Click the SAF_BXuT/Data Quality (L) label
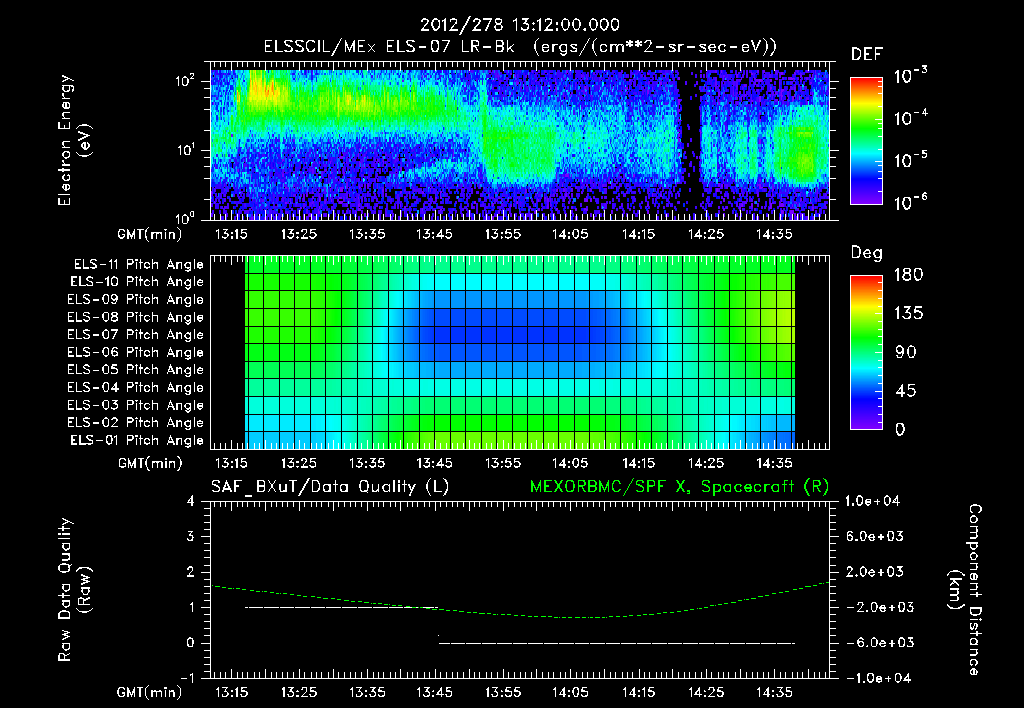The width and height of the screenshot is (1024, 708). pos(330,487)
